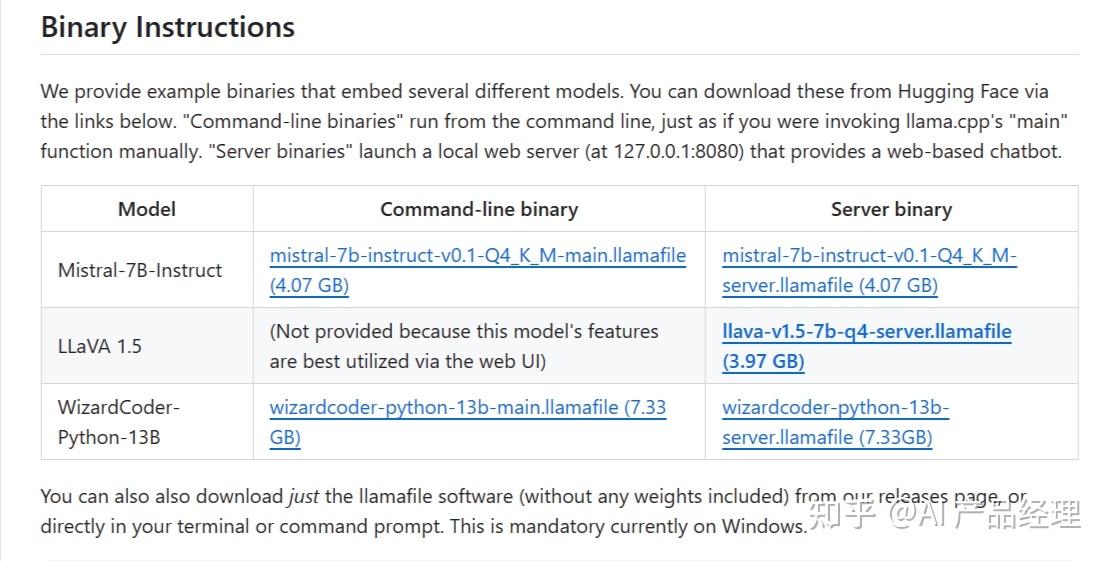This screenshot has width=1110, height=561.
Task: Click the Binary Instructions heading
Action: (x=168, y=27)
